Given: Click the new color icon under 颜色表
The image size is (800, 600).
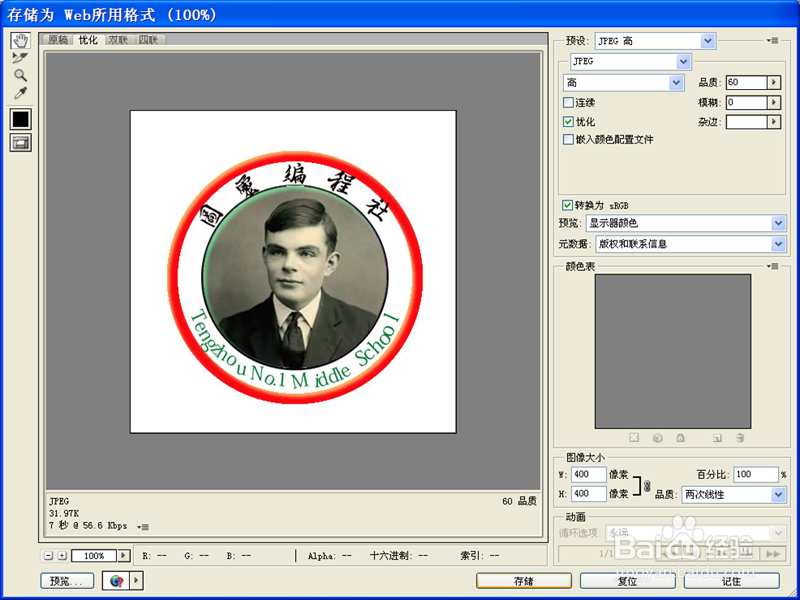Looking at the screenshot, I should (x=717, y=438).
